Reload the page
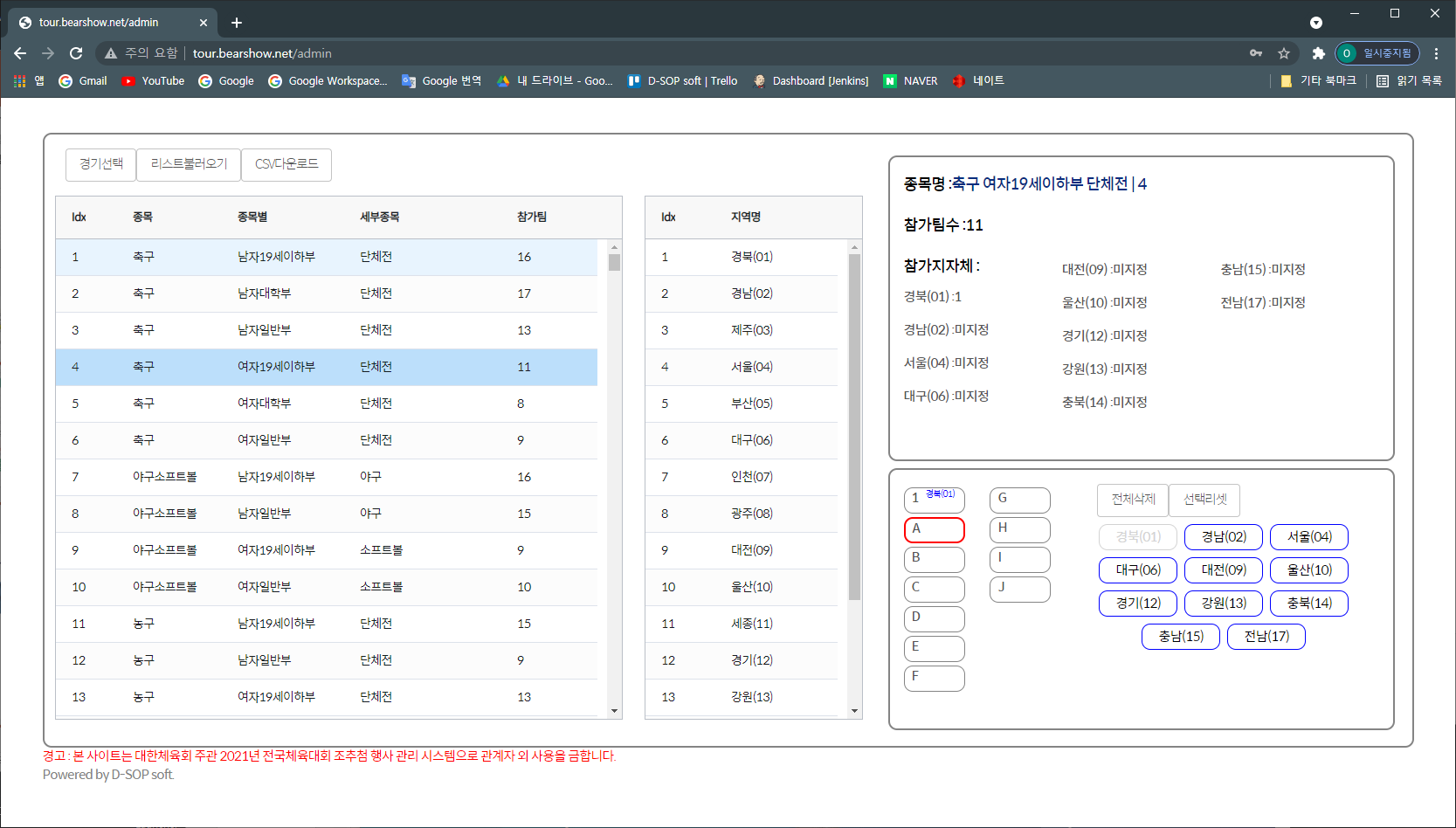Image resolution: width=1456 pixels, height=828 pixels. 76,53
